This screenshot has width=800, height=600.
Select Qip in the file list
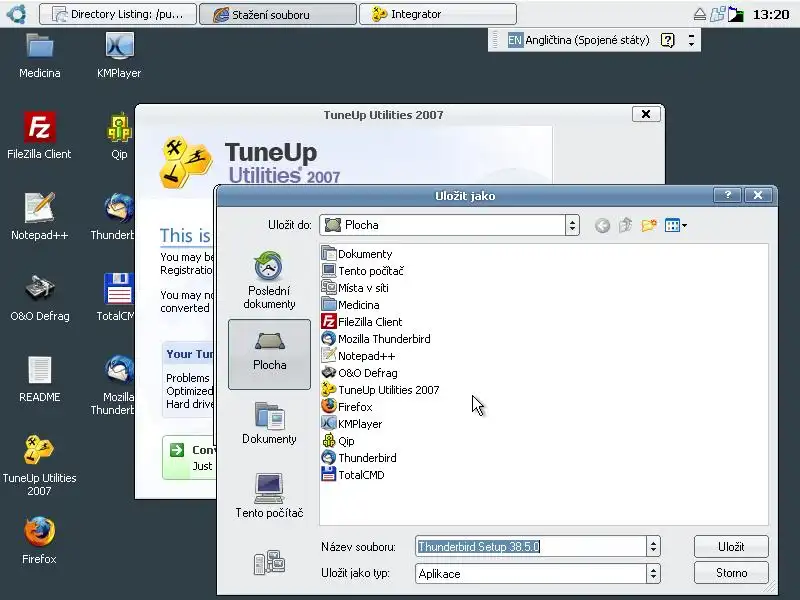coord(338,441)
